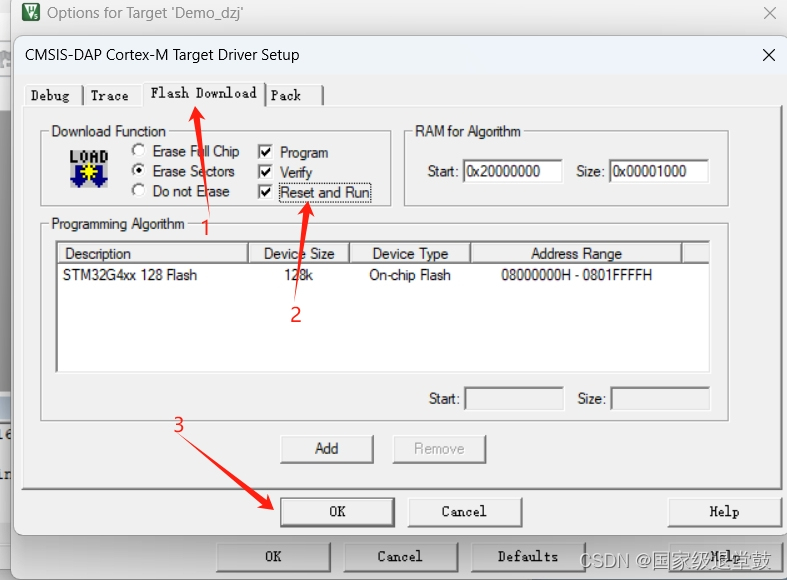Image resolution: width=787 pixels, height=580 pixels.
Task: Edit RAM for Algorithm Size field
Action: click(x=659, y=172)
